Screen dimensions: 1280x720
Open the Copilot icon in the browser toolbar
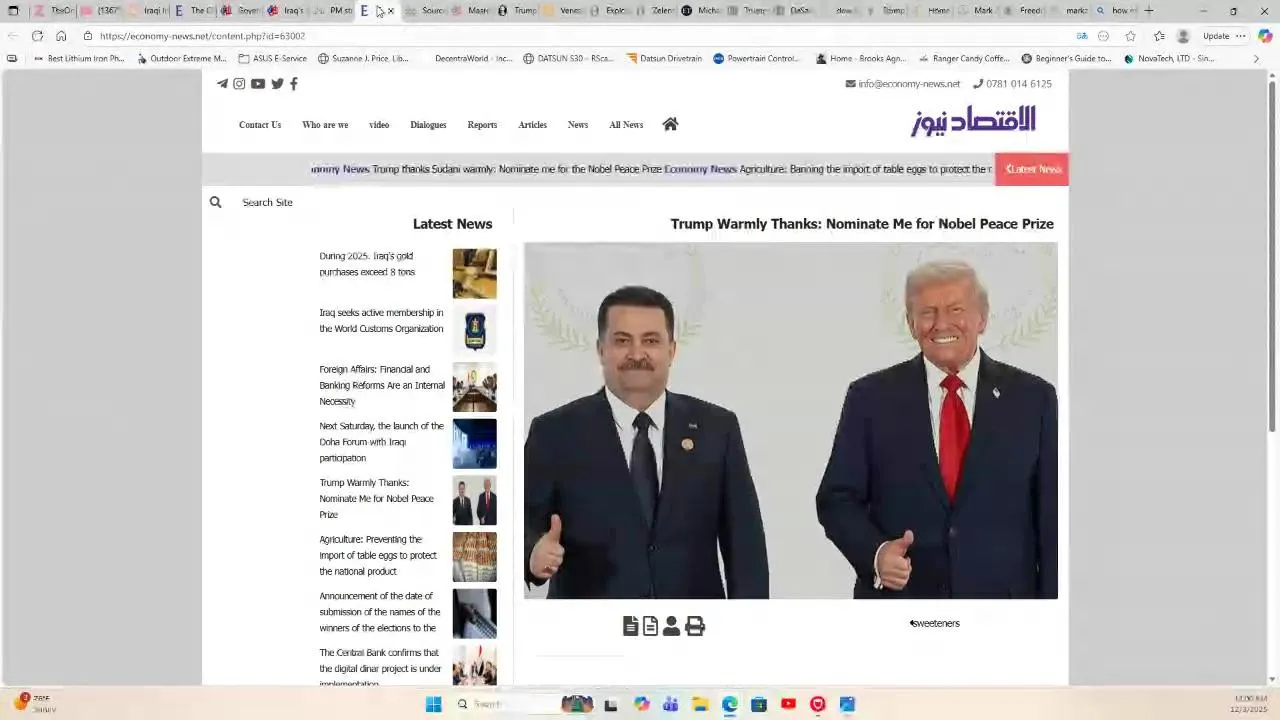pyautogui.click(x=1265, y=36)
